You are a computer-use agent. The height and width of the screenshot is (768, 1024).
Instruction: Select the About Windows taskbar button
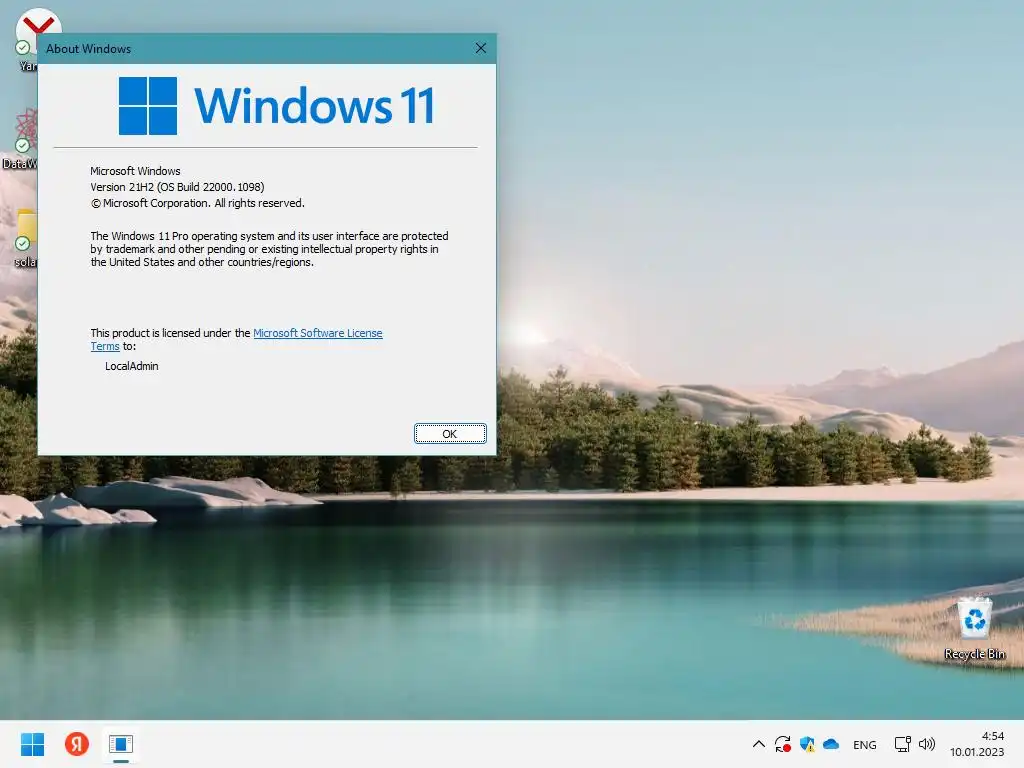121,744
